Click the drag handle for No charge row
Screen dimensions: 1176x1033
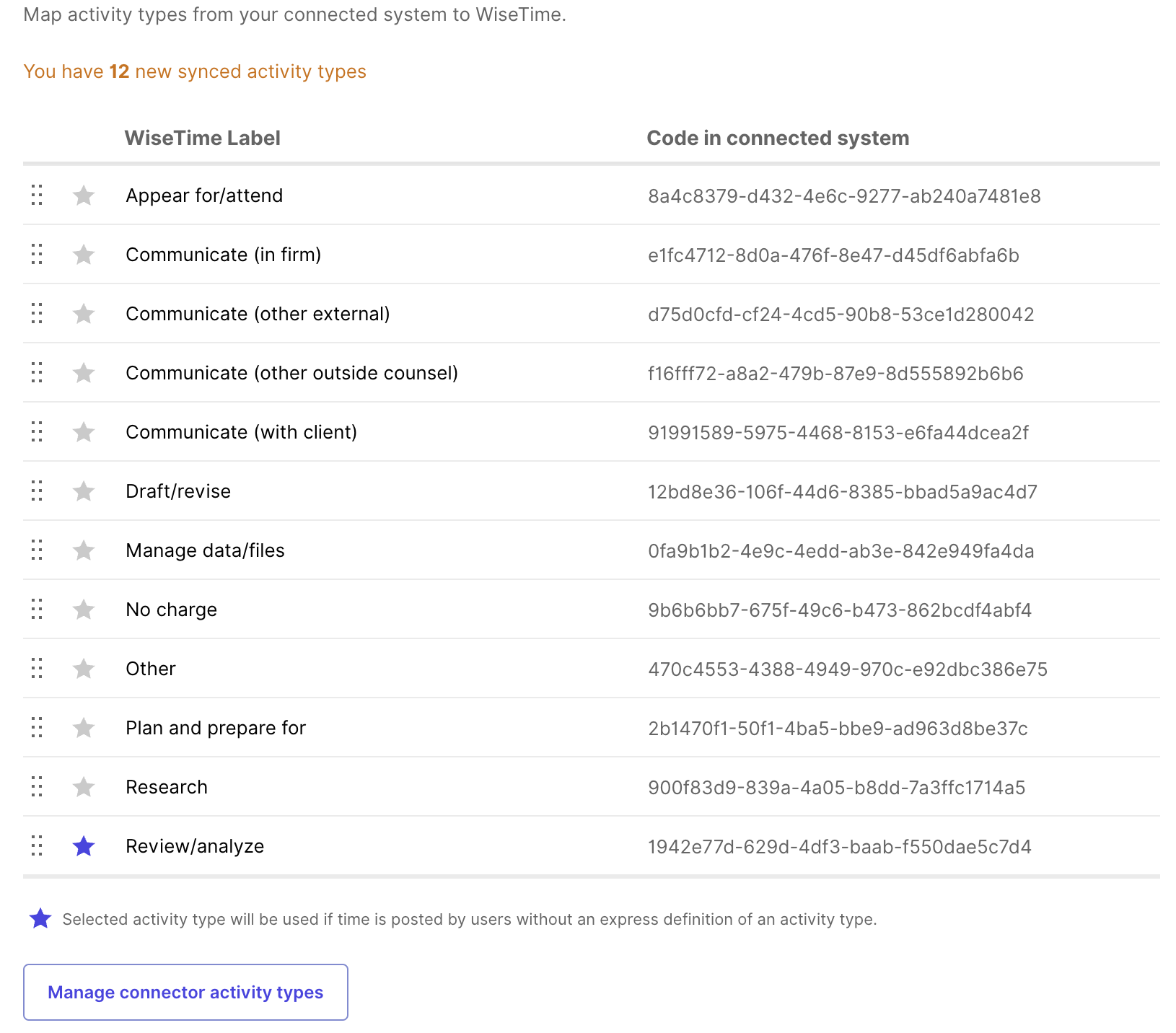coord(37,610)
